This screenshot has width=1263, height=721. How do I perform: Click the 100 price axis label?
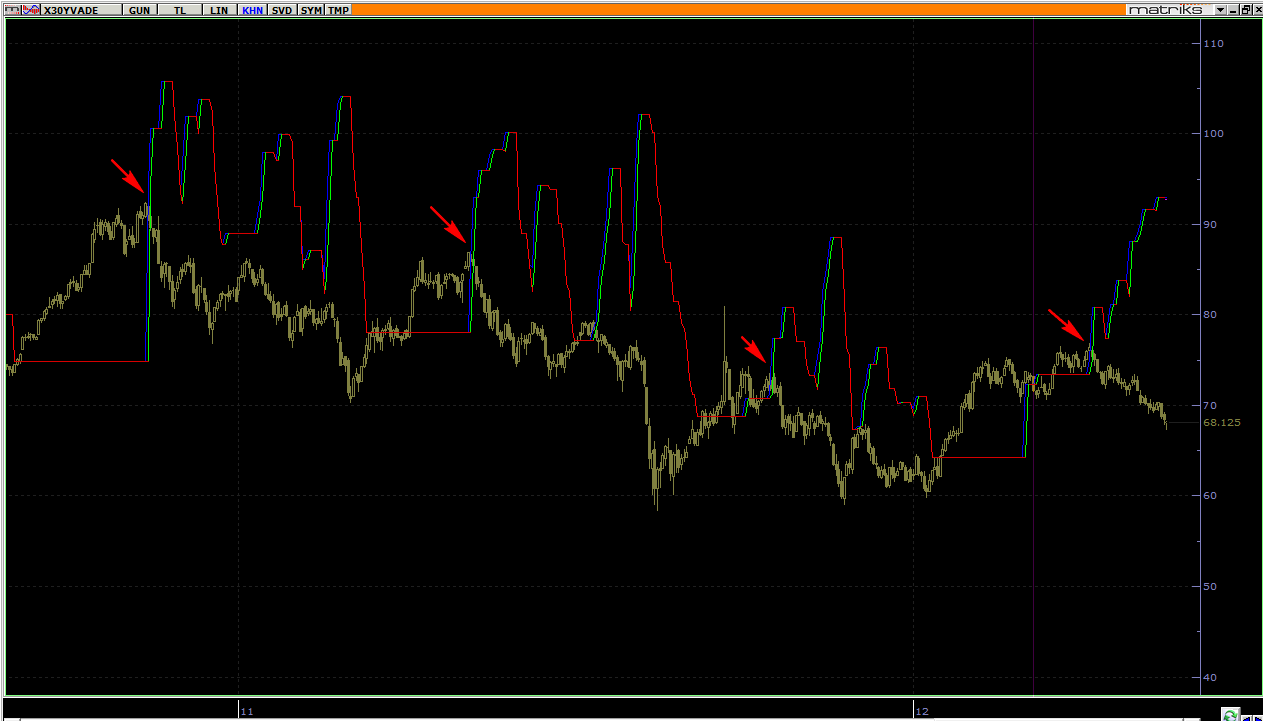[1214, 133]
